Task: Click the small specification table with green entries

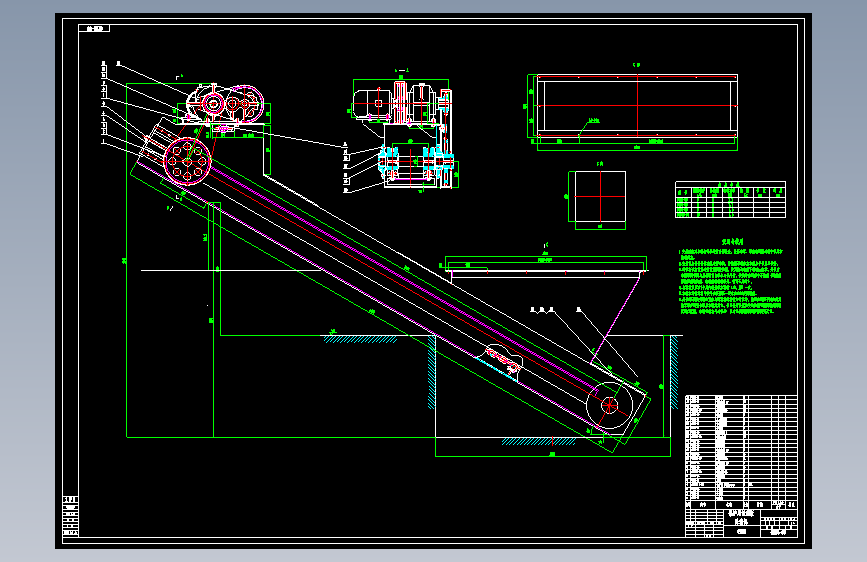Action: click(730, 200)
